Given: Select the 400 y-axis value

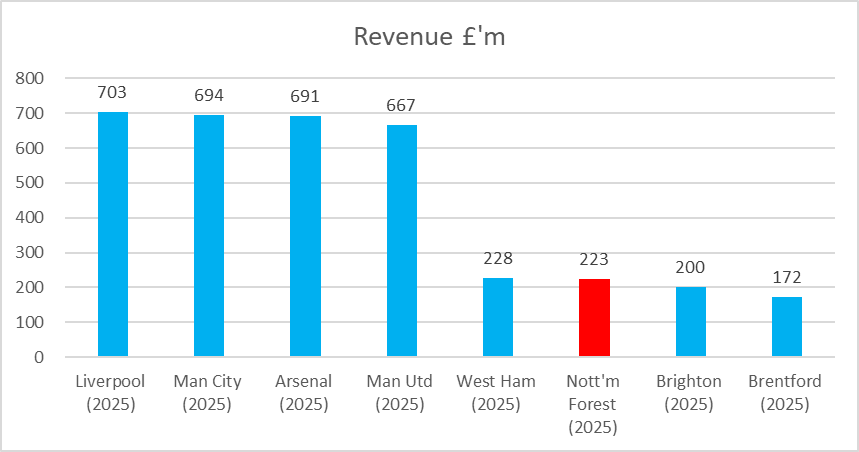Looking at the screenshot, I should [30, 218].
